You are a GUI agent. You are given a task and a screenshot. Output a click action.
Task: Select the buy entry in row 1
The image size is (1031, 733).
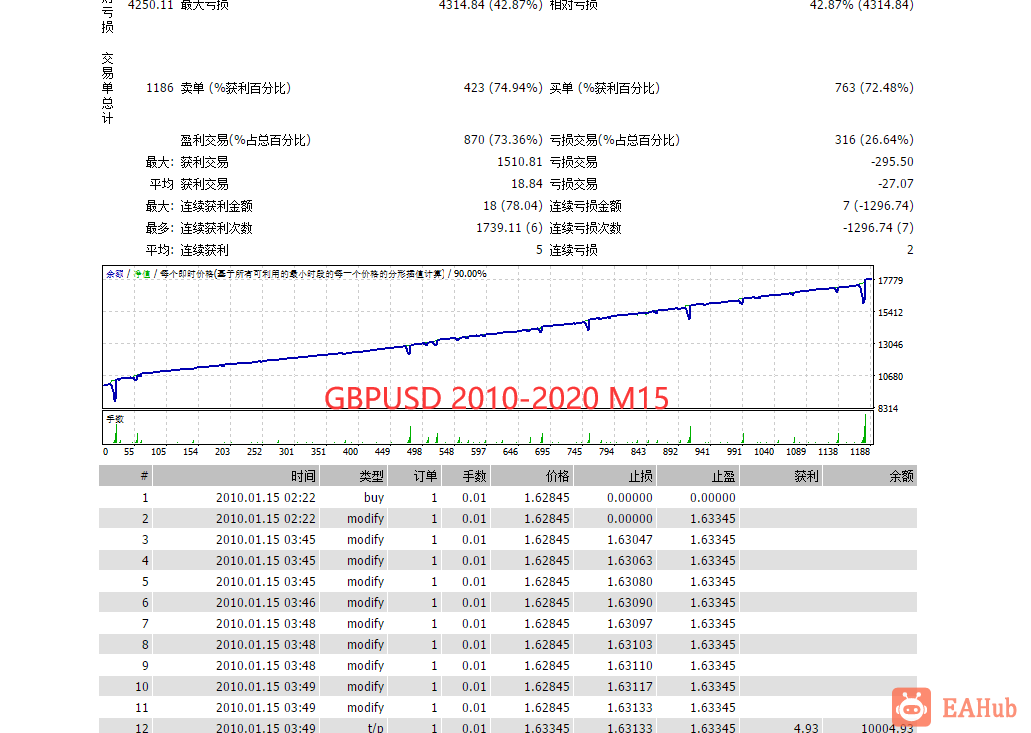coord(373,498)
